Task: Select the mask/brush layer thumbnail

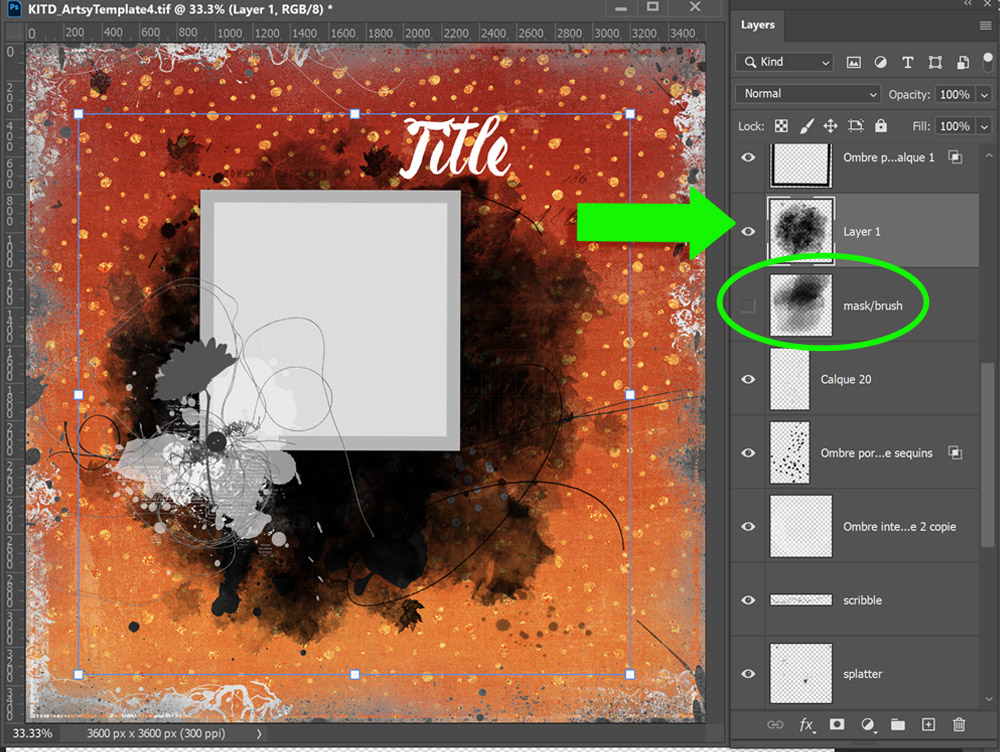Action: pyautogui.click(x=801, y=305)
